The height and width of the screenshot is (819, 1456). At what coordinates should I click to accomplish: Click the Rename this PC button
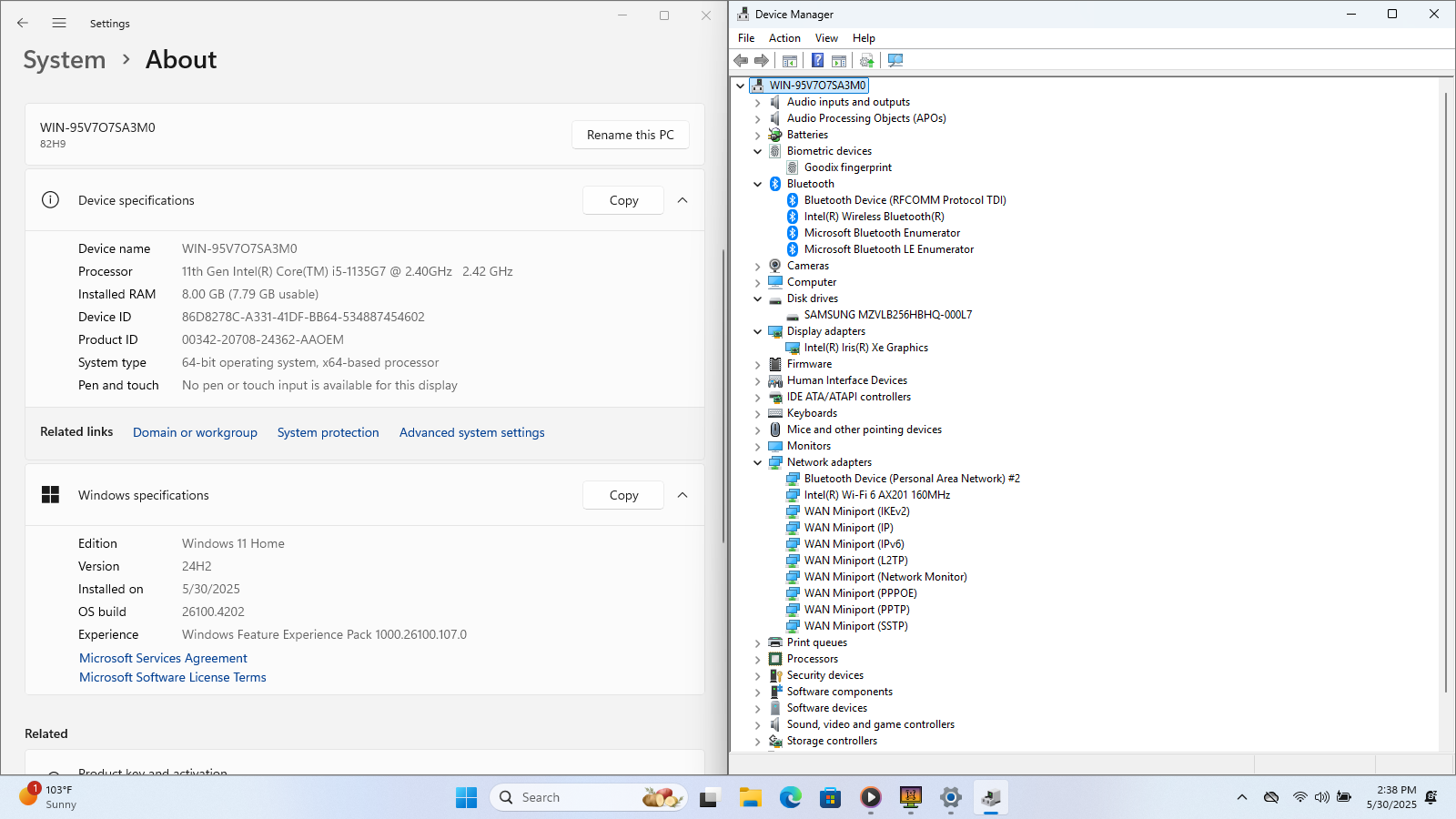630,135
